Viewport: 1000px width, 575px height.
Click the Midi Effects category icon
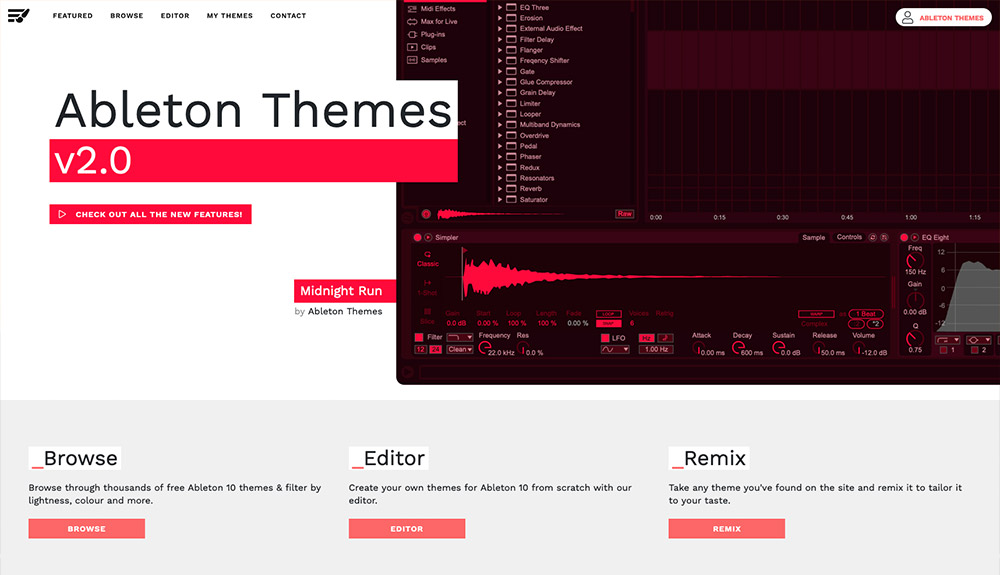412,8
